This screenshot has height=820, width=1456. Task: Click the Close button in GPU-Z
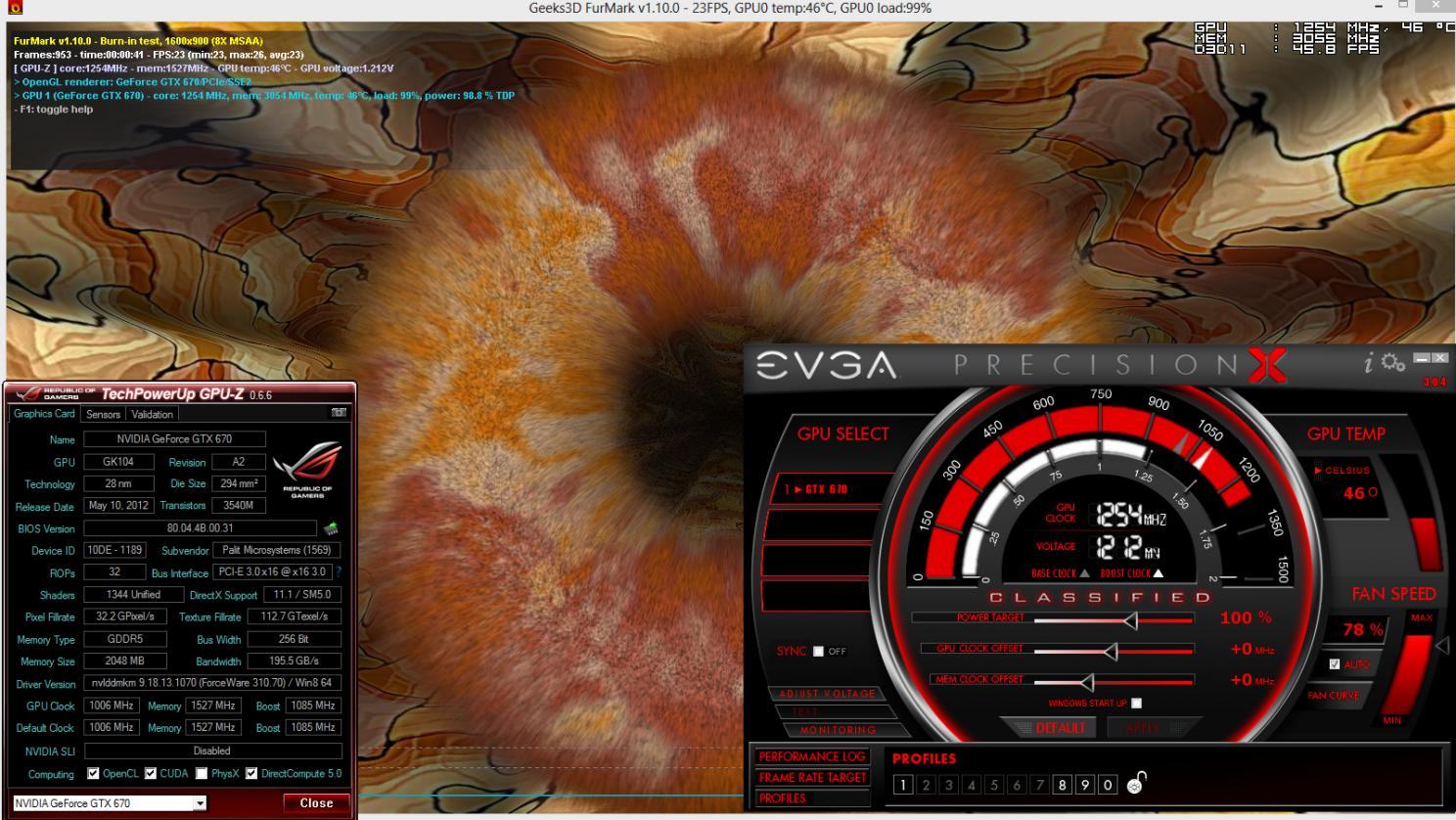coord(316,803)
